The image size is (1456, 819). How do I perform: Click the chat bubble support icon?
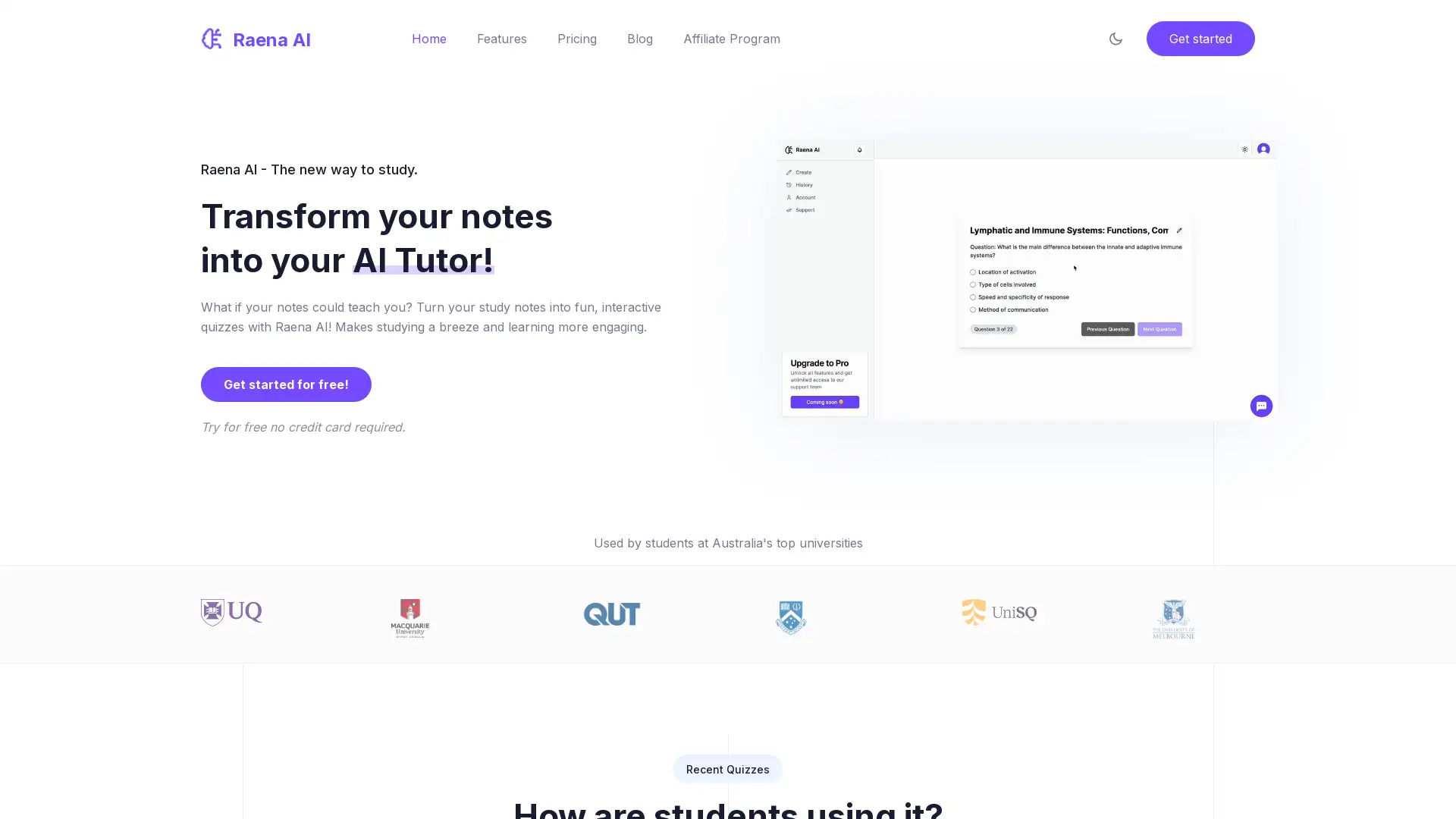click(x=1260, y=406)
